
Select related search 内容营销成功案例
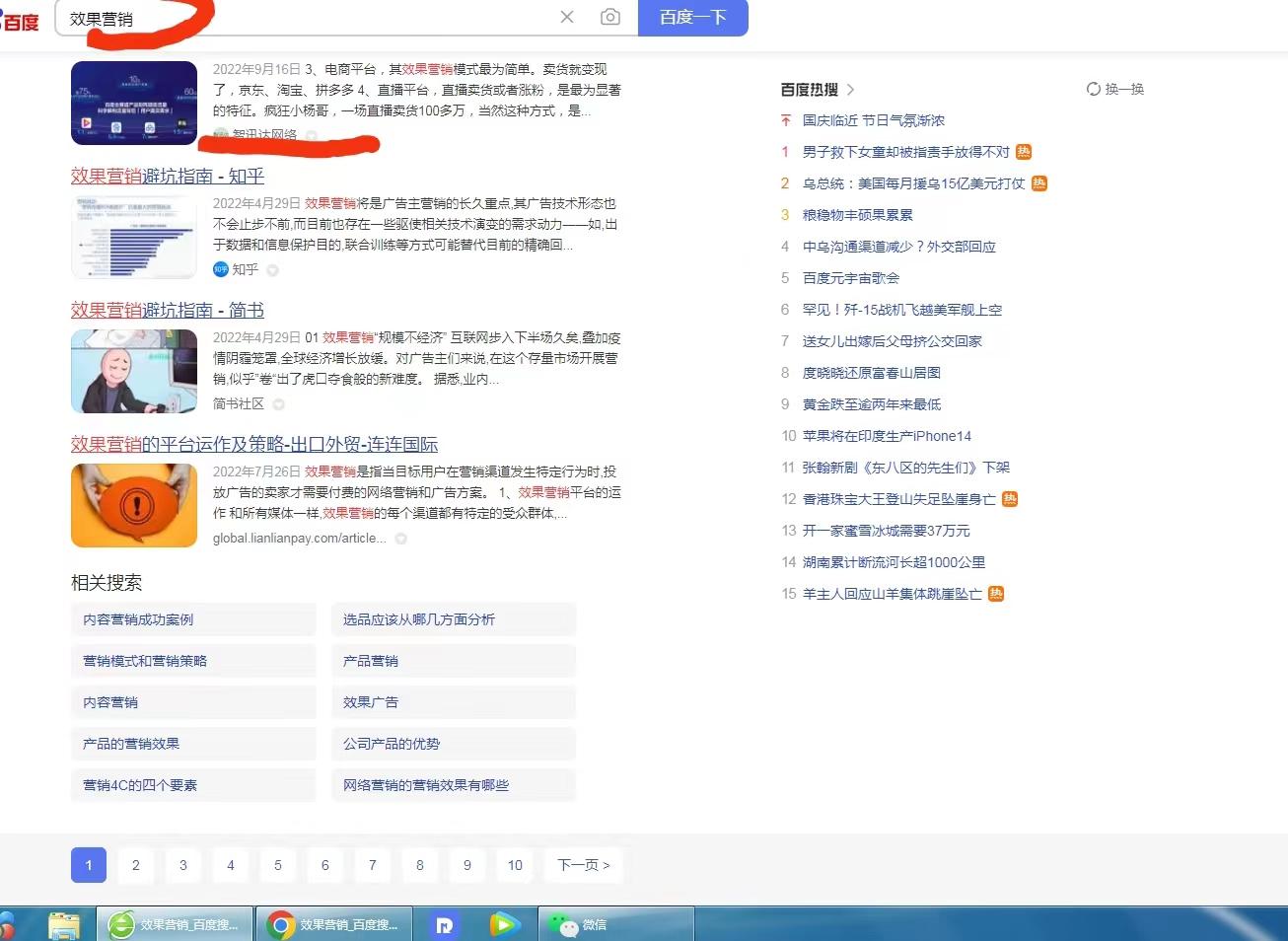193,619
